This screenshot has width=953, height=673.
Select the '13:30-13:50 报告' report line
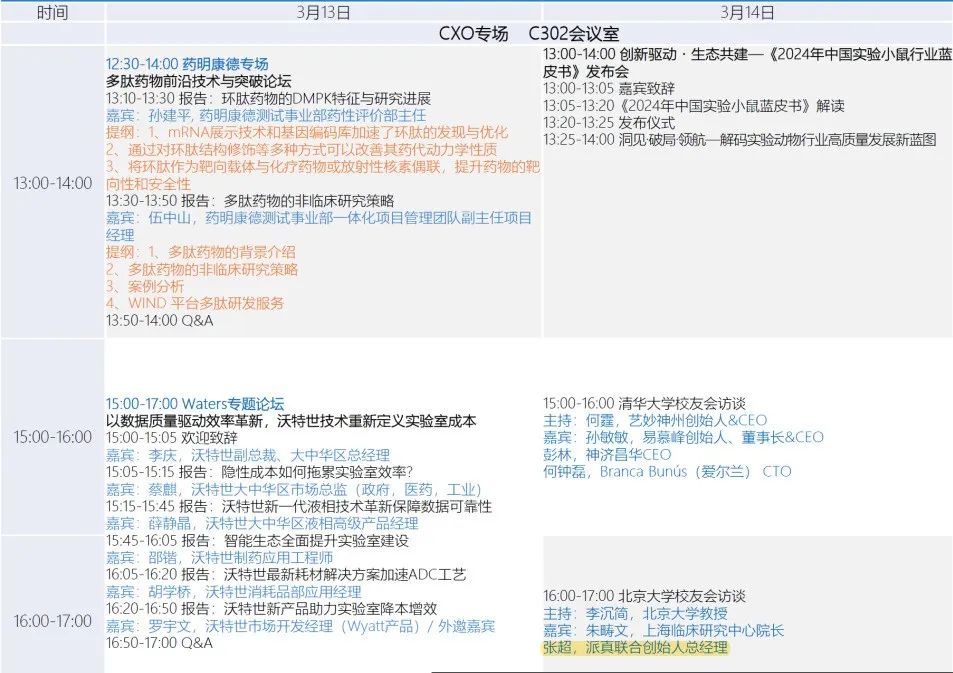[x=250, y=201]
